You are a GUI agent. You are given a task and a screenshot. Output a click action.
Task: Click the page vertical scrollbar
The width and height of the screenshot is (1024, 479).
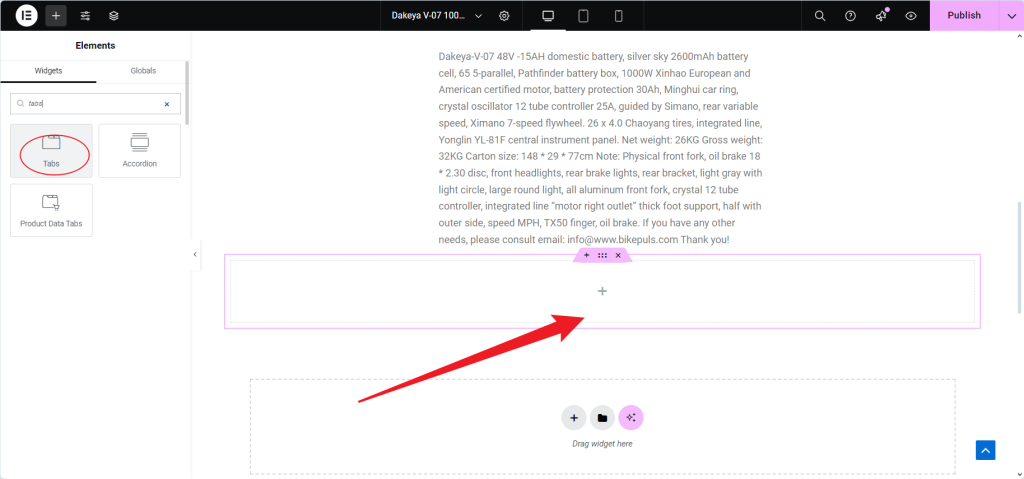click(x=1020, y=258)
